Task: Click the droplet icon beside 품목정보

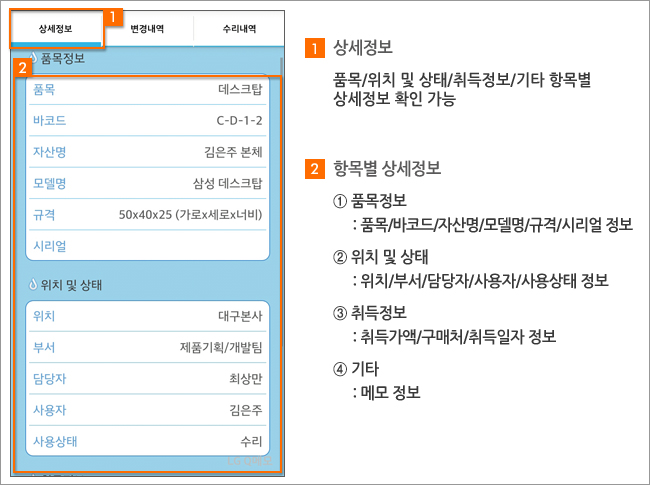Action: [33, 59]
